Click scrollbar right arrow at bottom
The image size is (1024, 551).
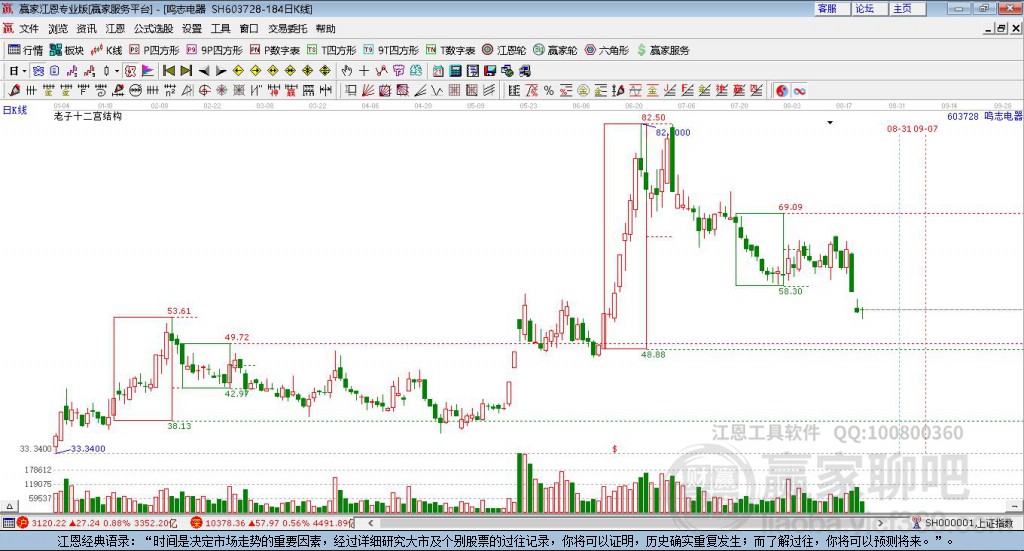point(880,523)
